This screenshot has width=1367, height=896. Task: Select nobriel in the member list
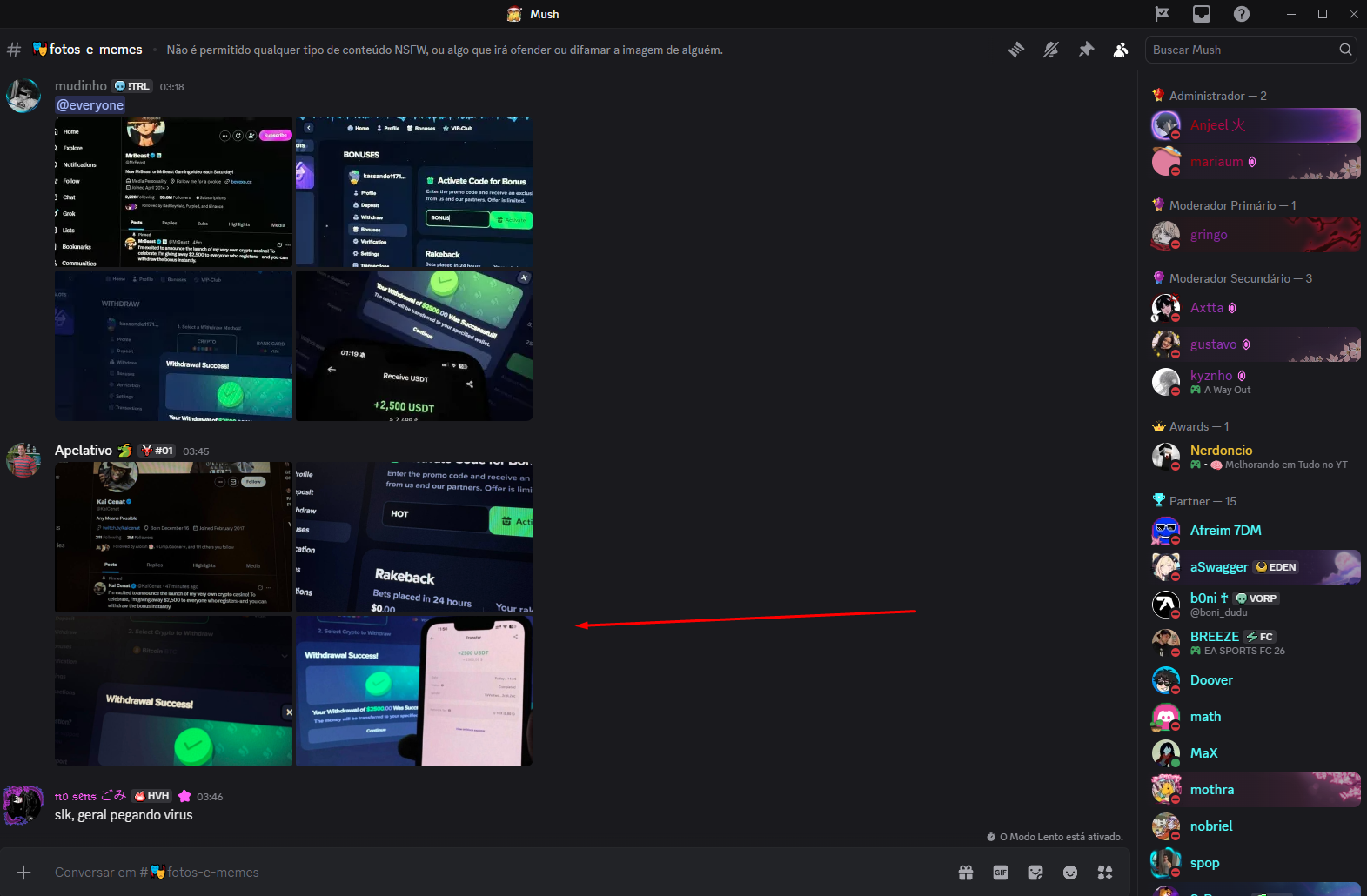tap(1256, 826)
